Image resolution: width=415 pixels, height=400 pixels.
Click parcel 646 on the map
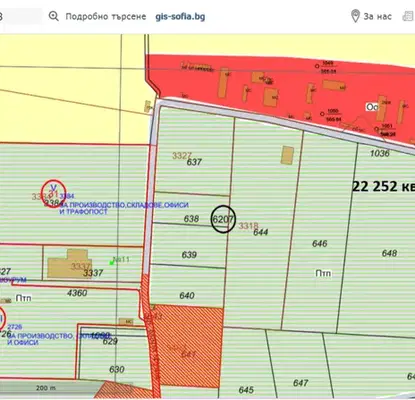click(x=319, y=244)
